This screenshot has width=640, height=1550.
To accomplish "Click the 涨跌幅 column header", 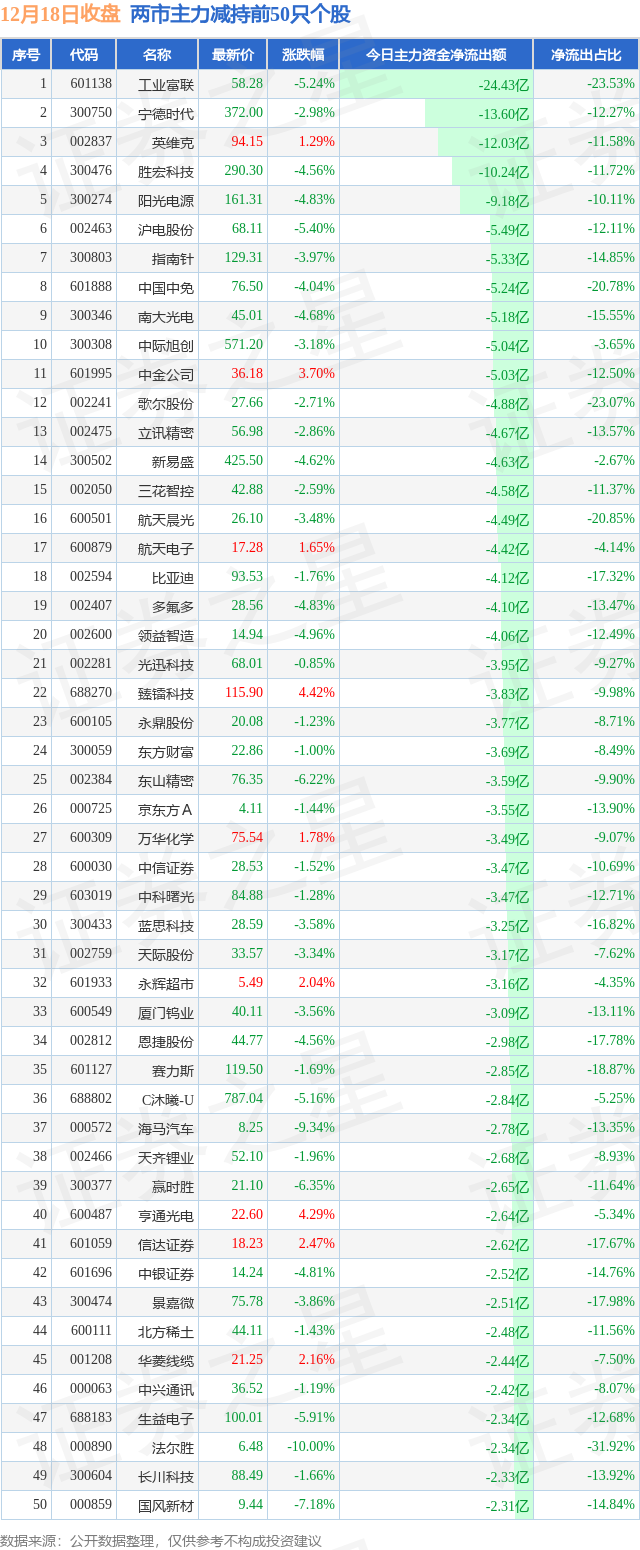I will pos(304,55).
